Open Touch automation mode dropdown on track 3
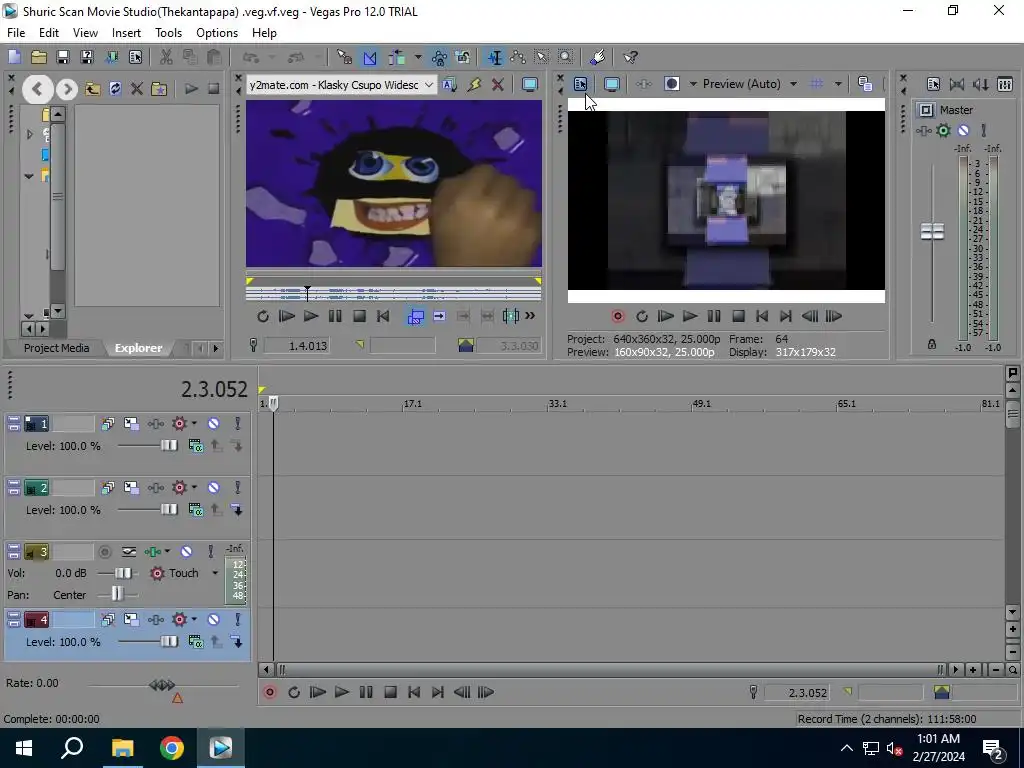1024x768 pixels. click(215, 573)
